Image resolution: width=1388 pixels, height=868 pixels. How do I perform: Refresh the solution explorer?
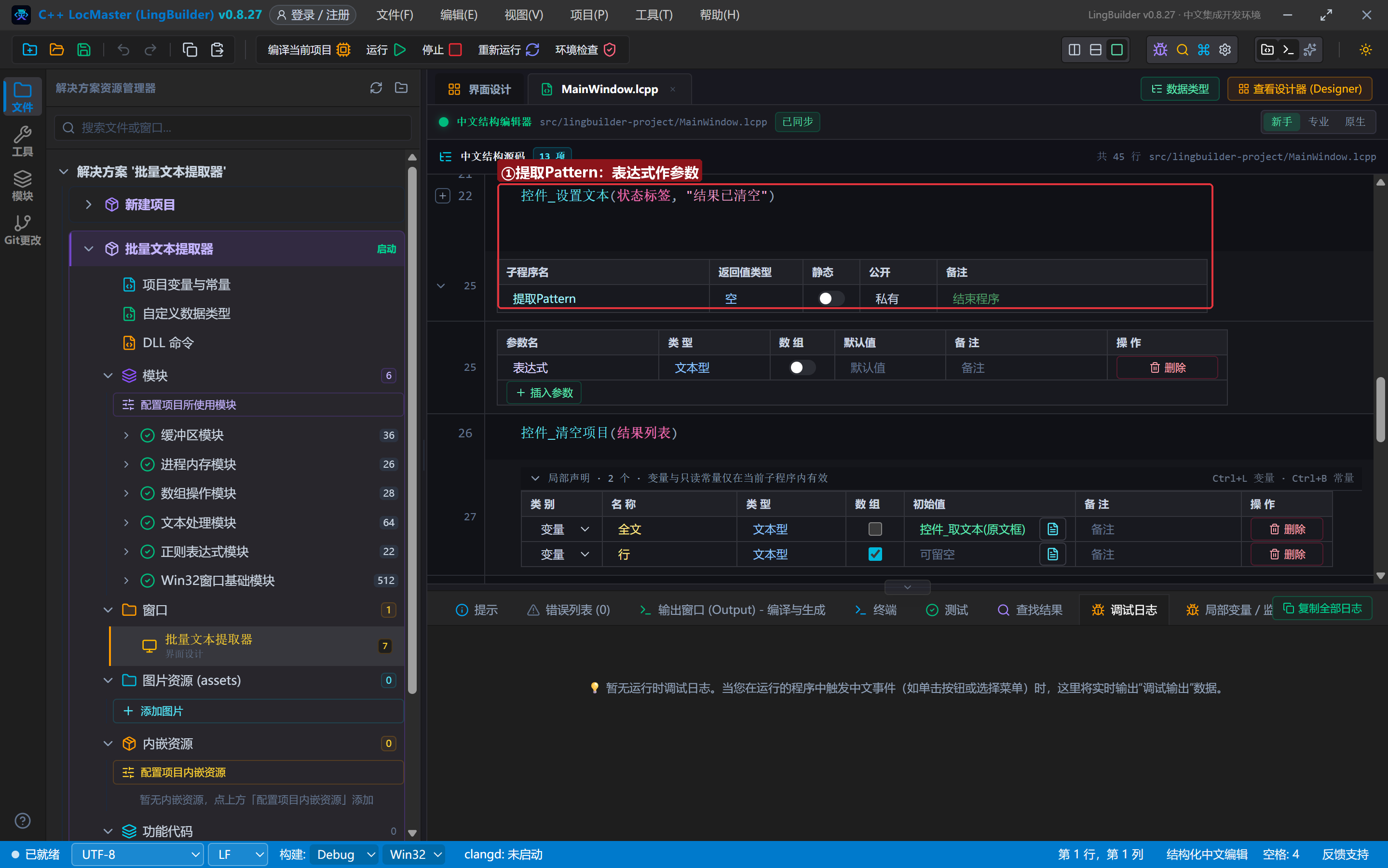click(376, 88)
